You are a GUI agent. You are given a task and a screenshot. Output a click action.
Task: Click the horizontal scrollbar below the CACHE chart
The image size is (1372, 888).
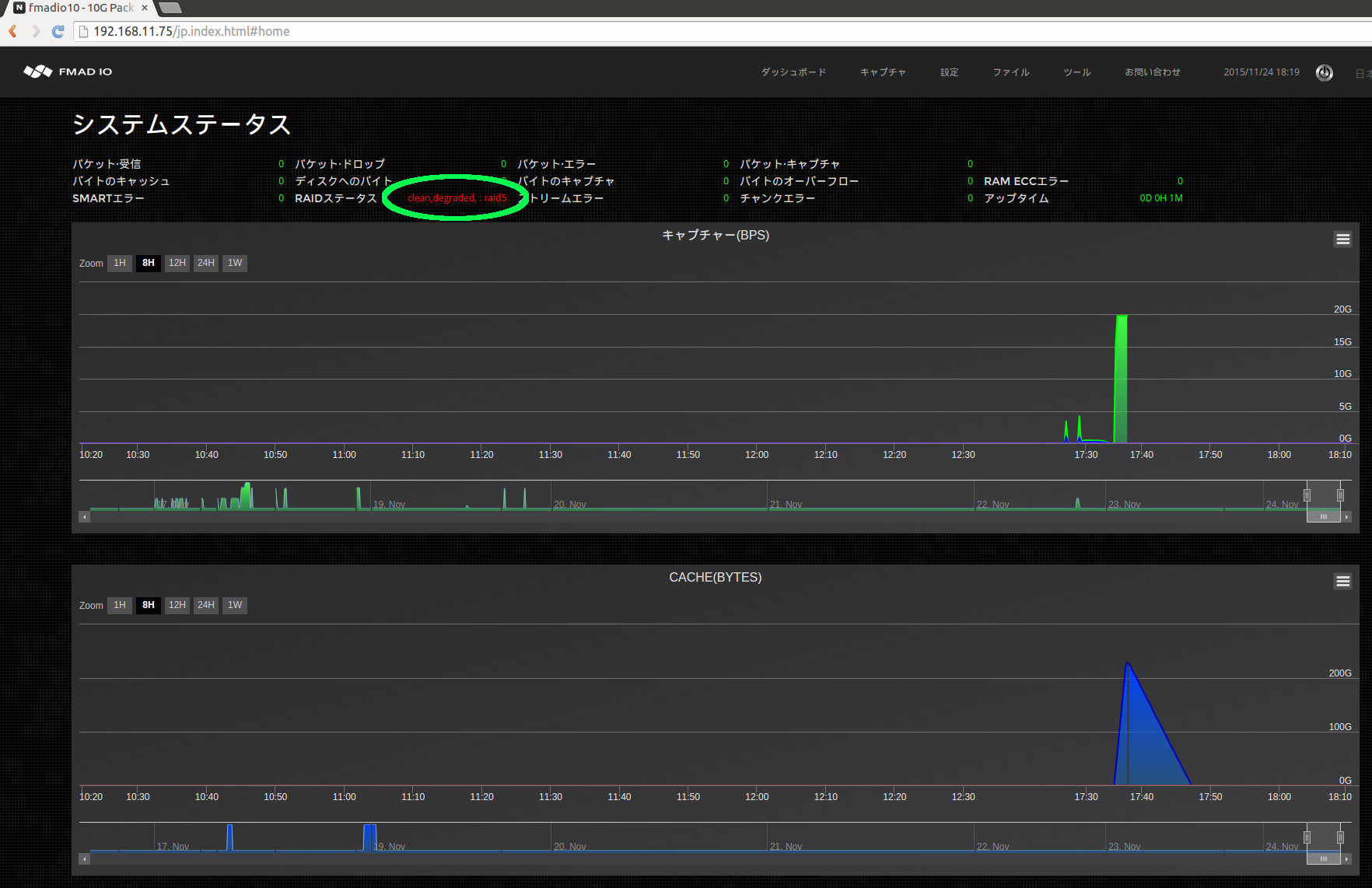click(1323, 858)
